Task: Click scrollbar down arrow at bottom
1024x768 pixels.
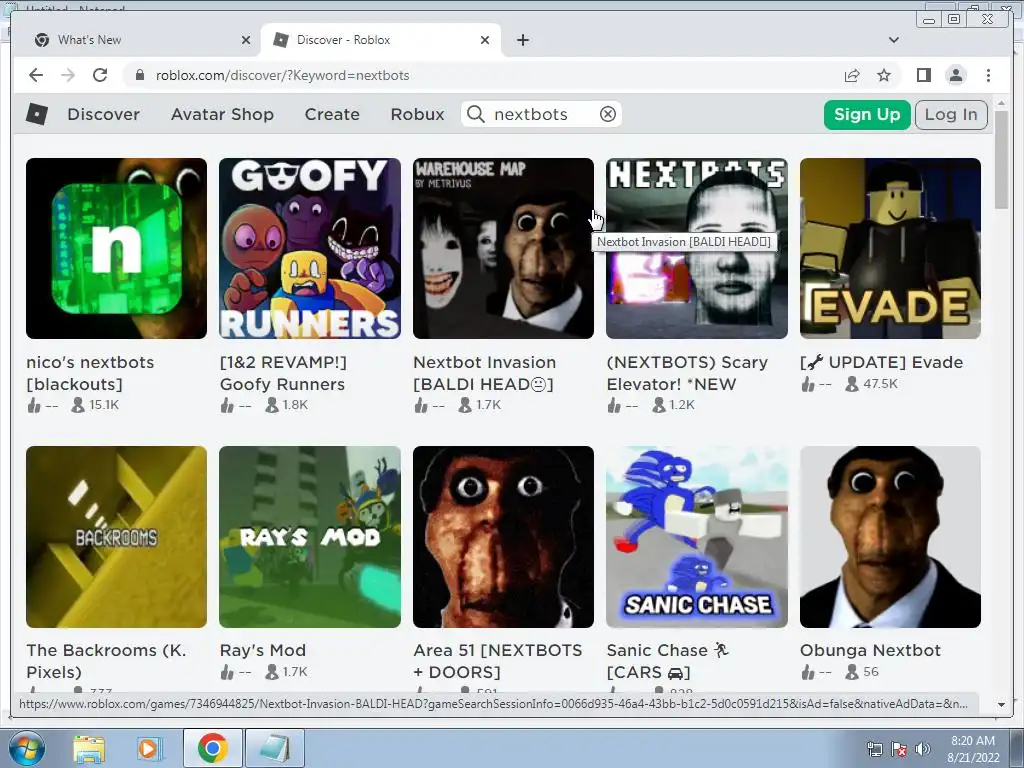Action: [1001, 705]
